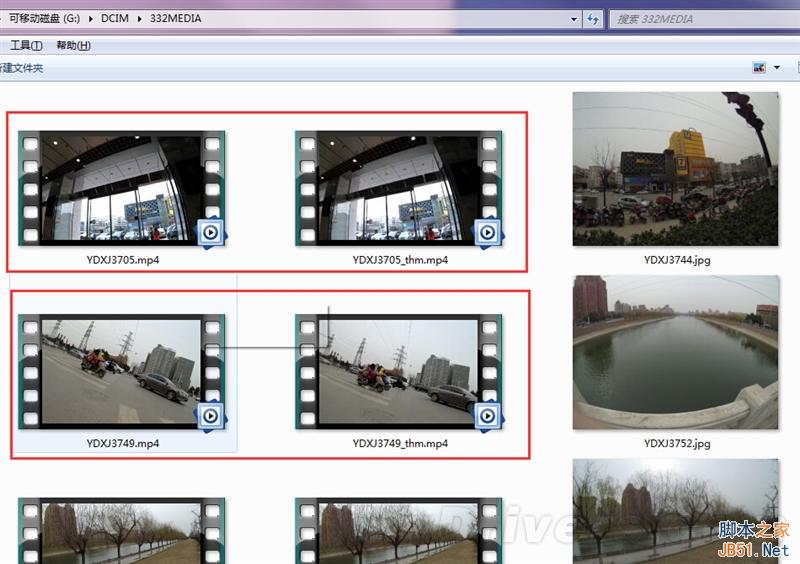
Task: Open the 工具(T) menu
Action: (26, 45)
